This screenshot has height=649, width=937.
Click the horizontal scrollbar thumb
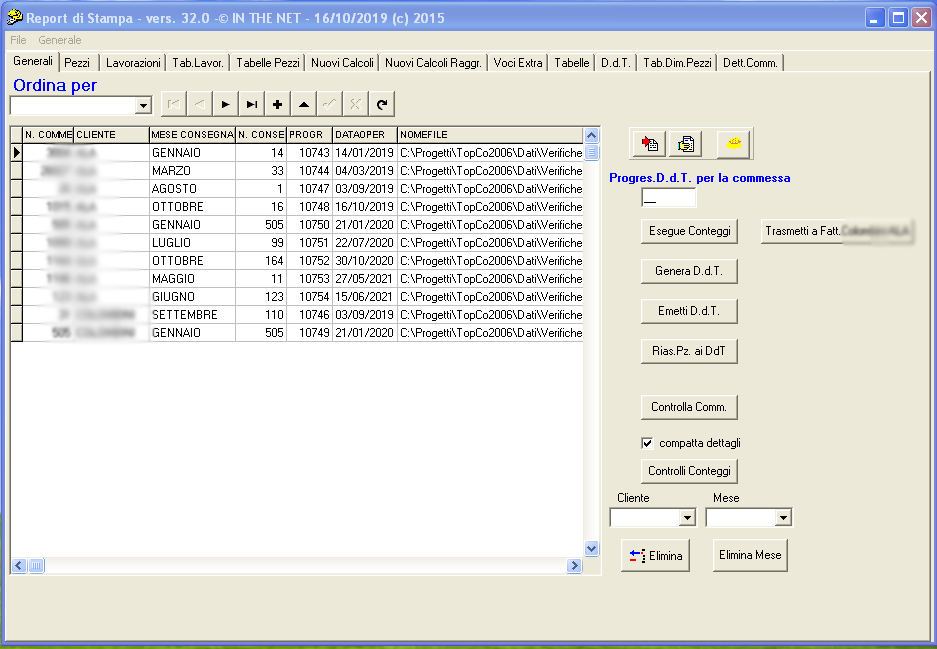coord(36,565)
